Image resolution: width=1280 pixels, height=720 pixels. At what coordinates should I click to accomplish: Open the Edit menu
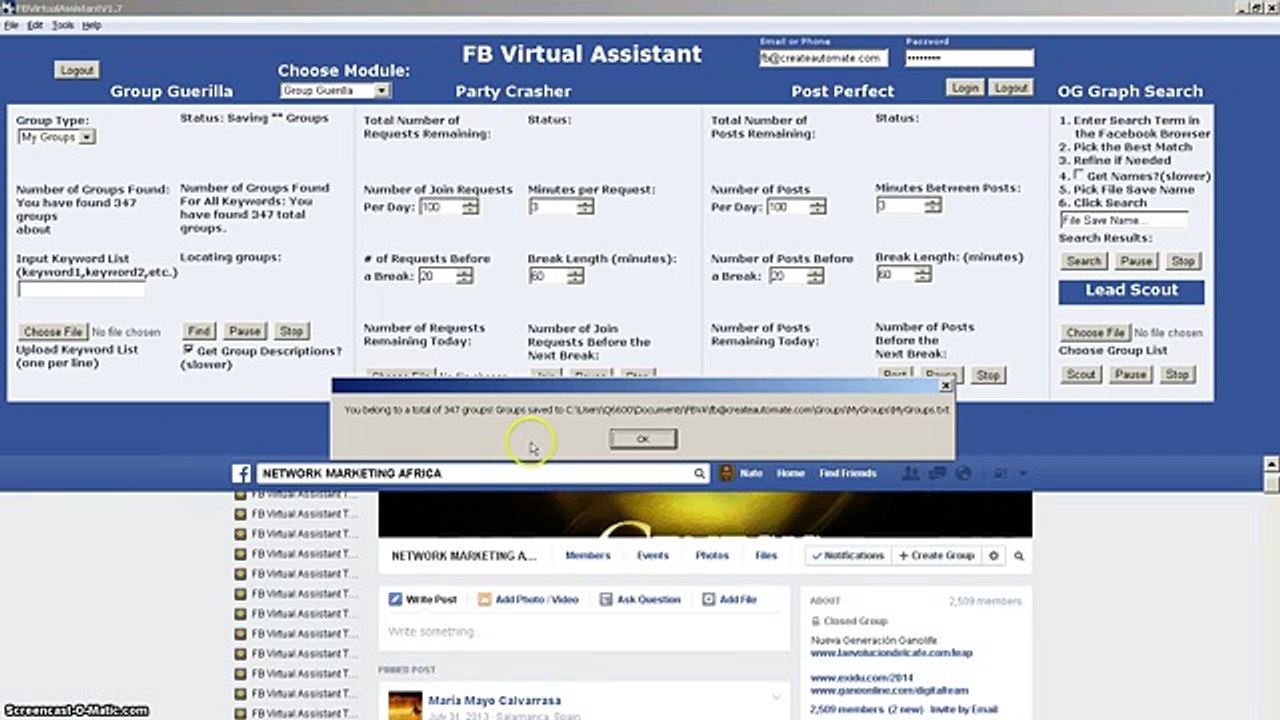pos(35,25)
